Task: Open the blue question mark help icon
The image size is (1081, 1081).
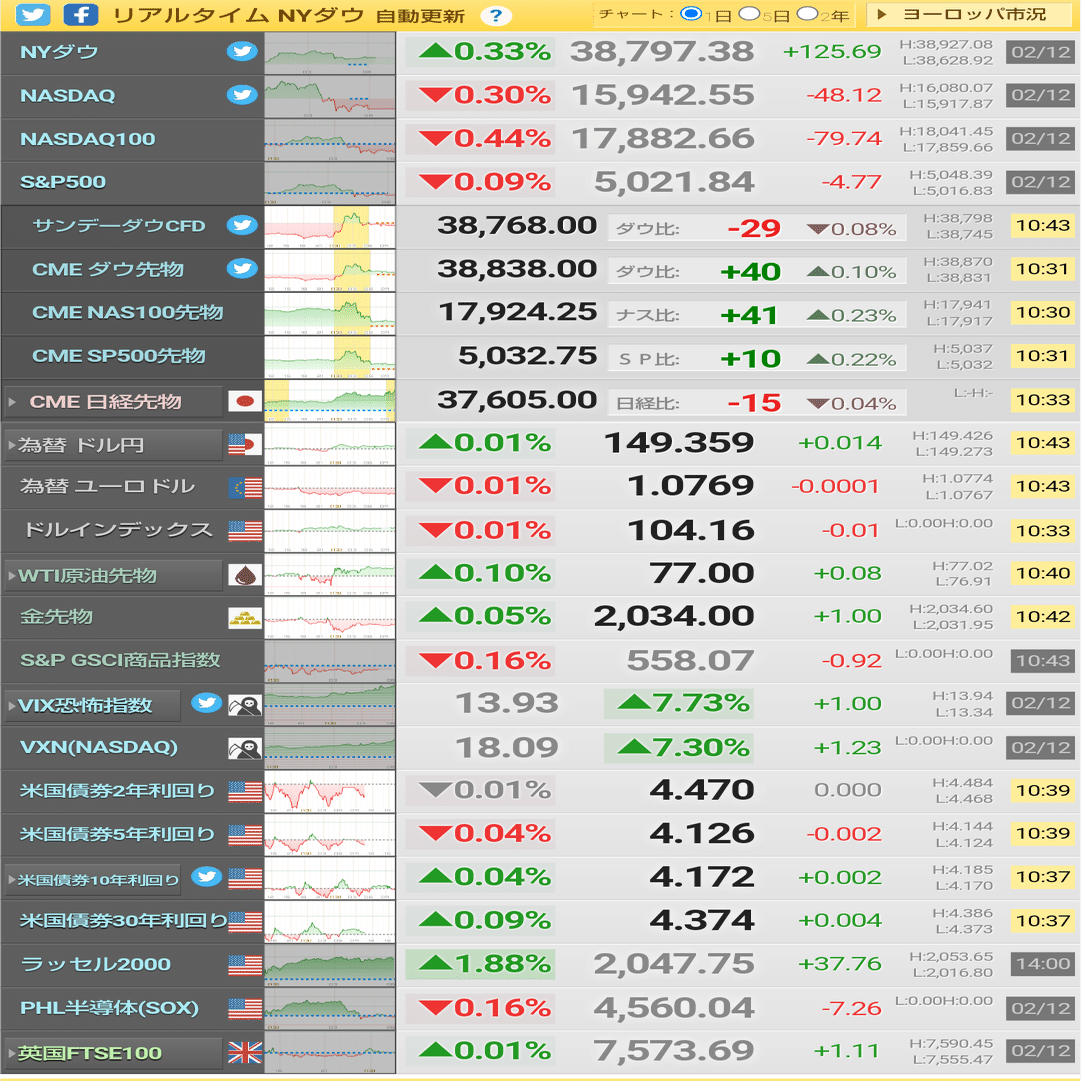Action: [x=495, y=16]
